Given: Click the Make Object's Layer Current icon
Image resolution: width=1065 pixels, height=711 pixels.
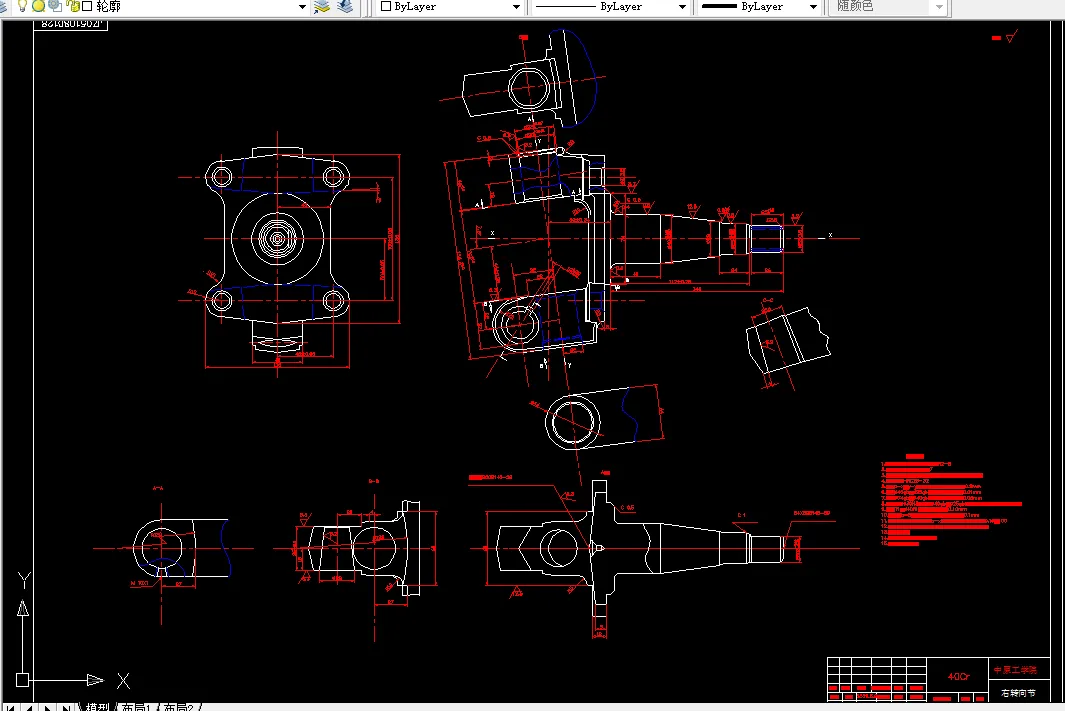Looking at the screenshot, I should pos(322,7).
